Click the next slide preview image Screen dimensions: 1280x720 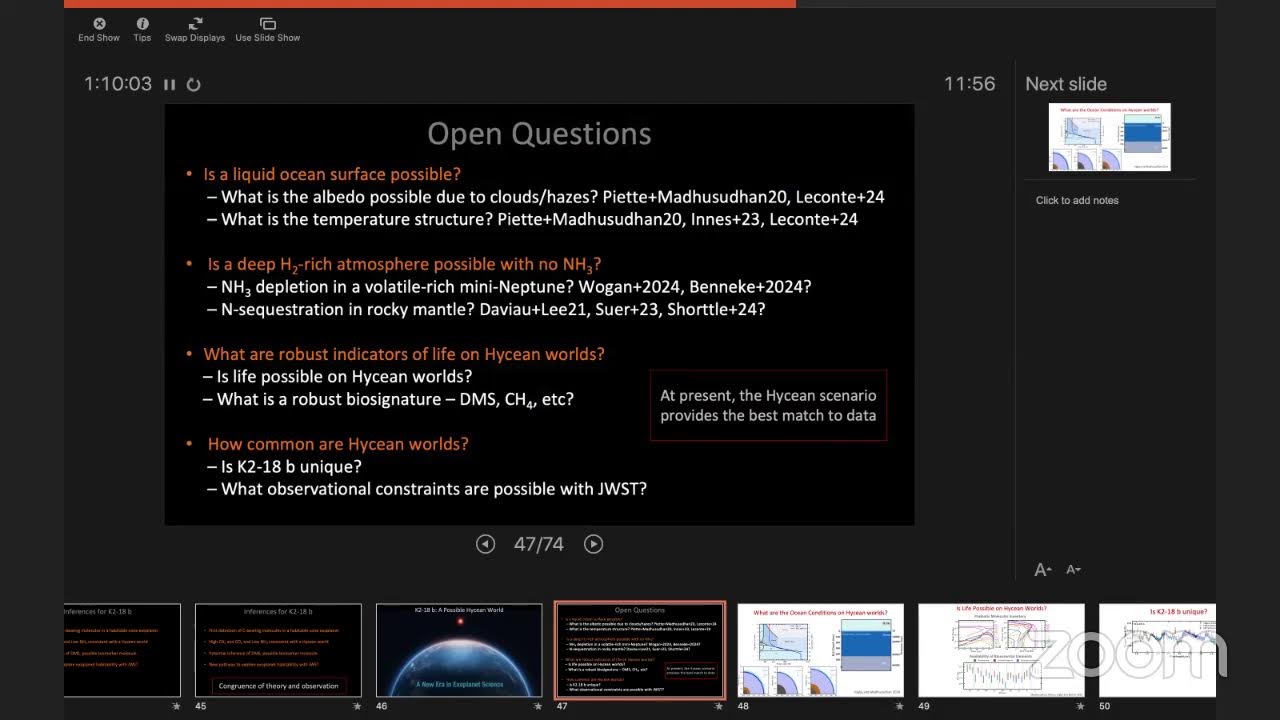click(1110, 137)
